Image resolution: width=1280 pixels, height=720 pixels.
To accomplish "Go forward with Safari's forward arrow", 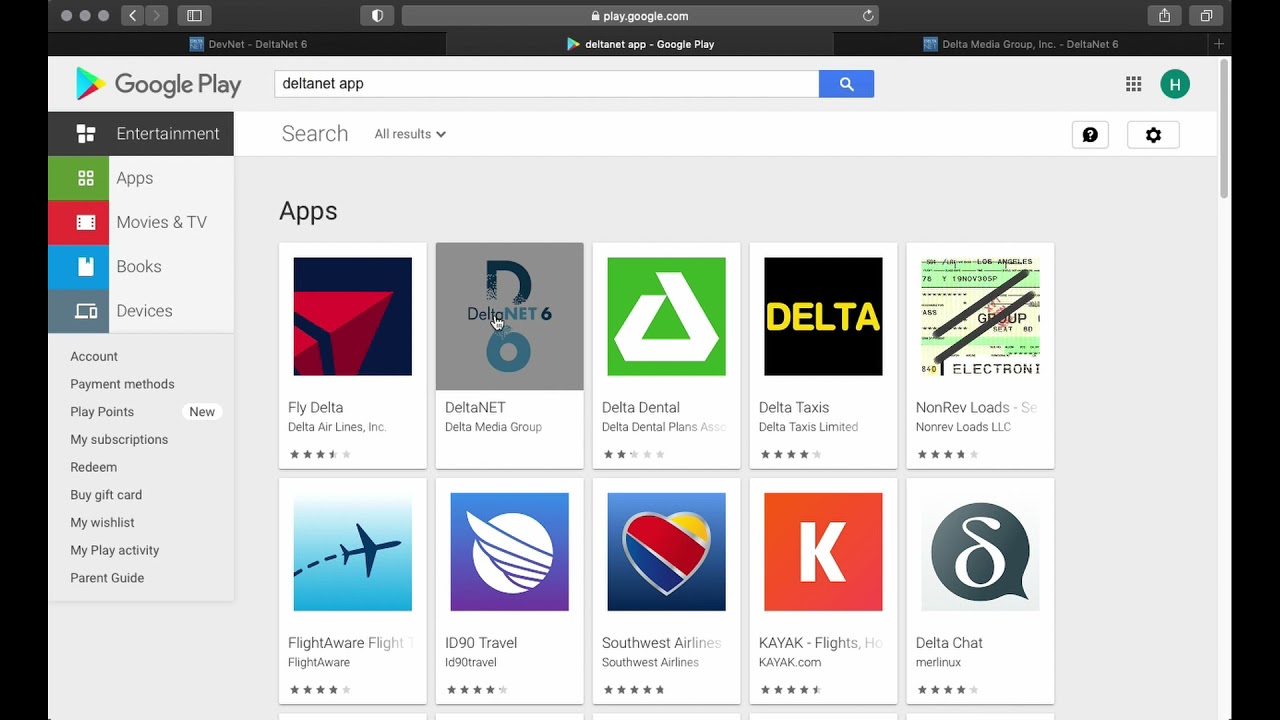I will tap(156, 16).
